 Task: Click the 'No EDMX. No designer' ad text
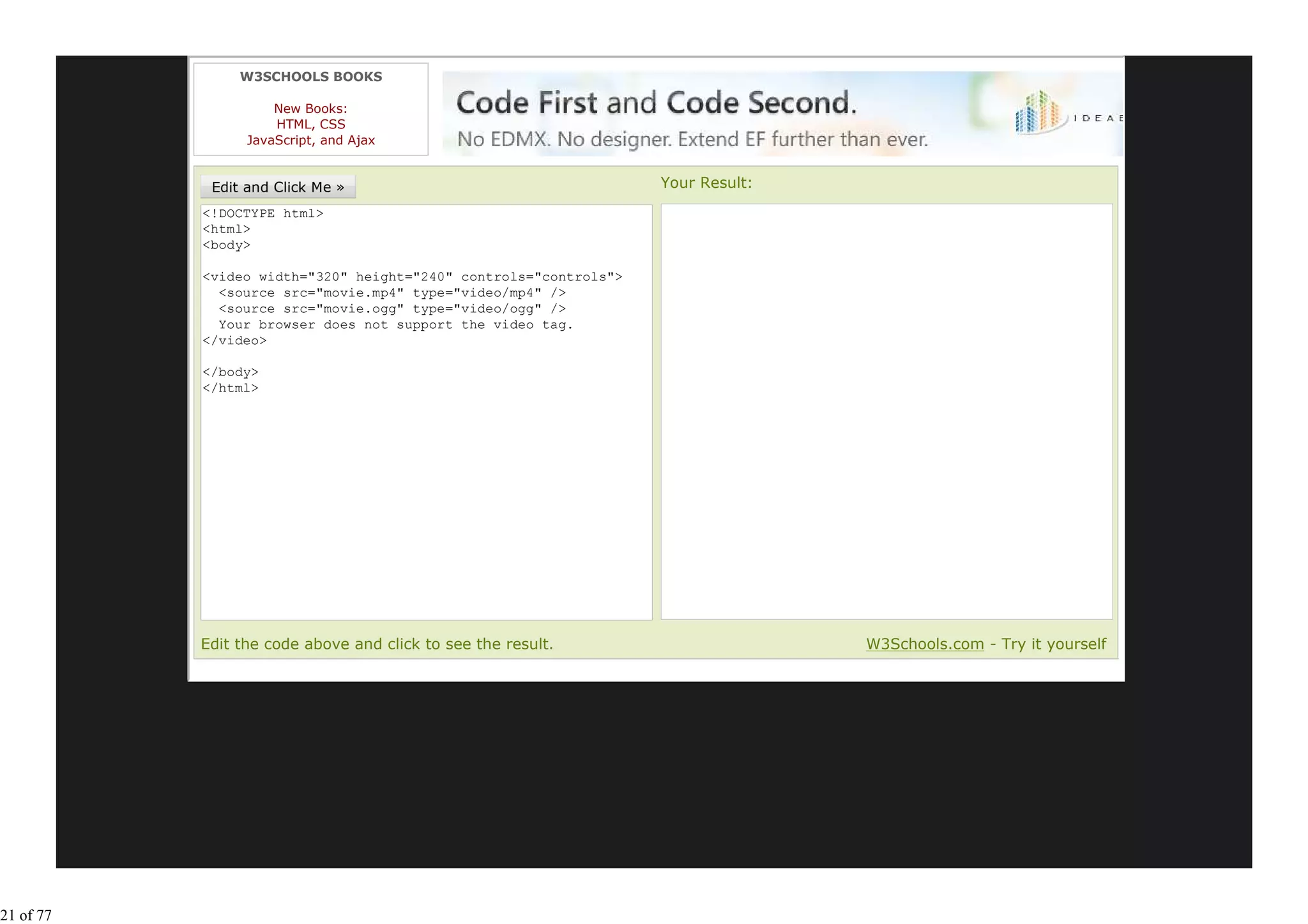pos(692,139)
